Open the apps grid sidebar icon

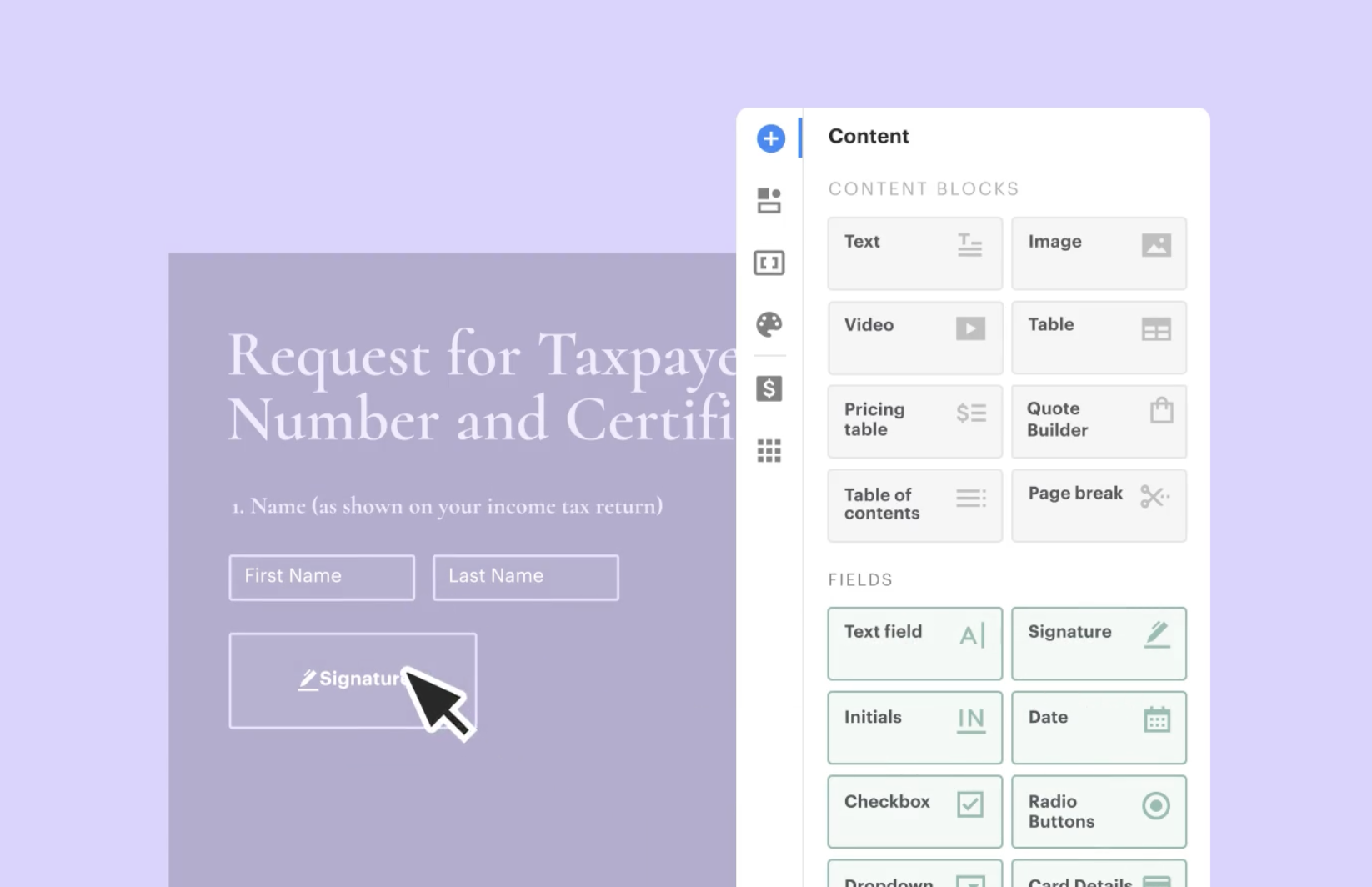(x=769, y=451)
